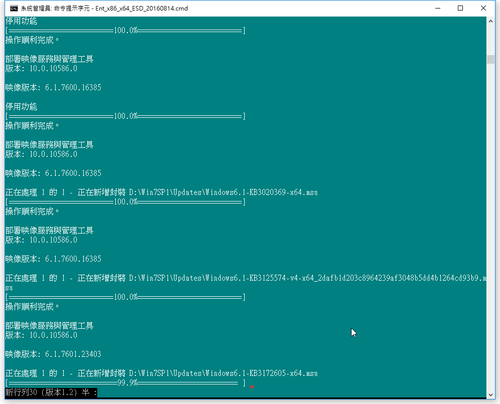500x404 pixels.
Task: Minimize the Ent_x86_x64_ESD_20160814.cmd window
Action: pyautogui.click(x=438, y=8)
